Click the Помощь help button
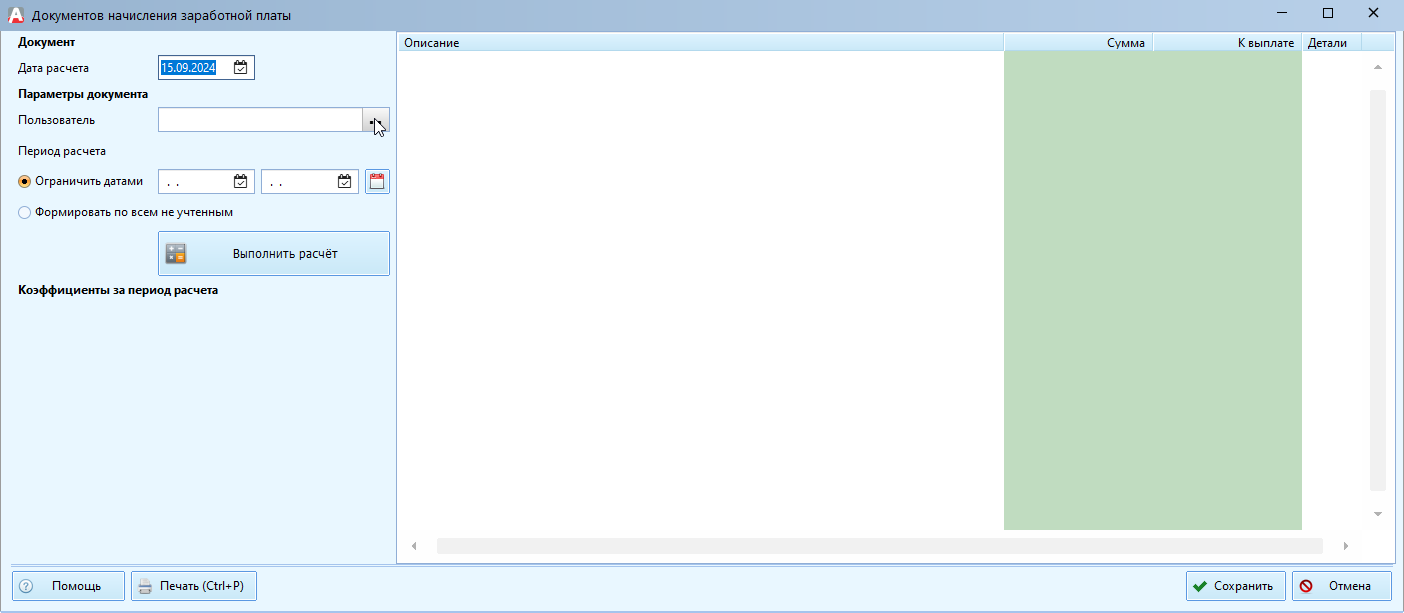Viewport: 1404px width, 613px height. [68, 586]
